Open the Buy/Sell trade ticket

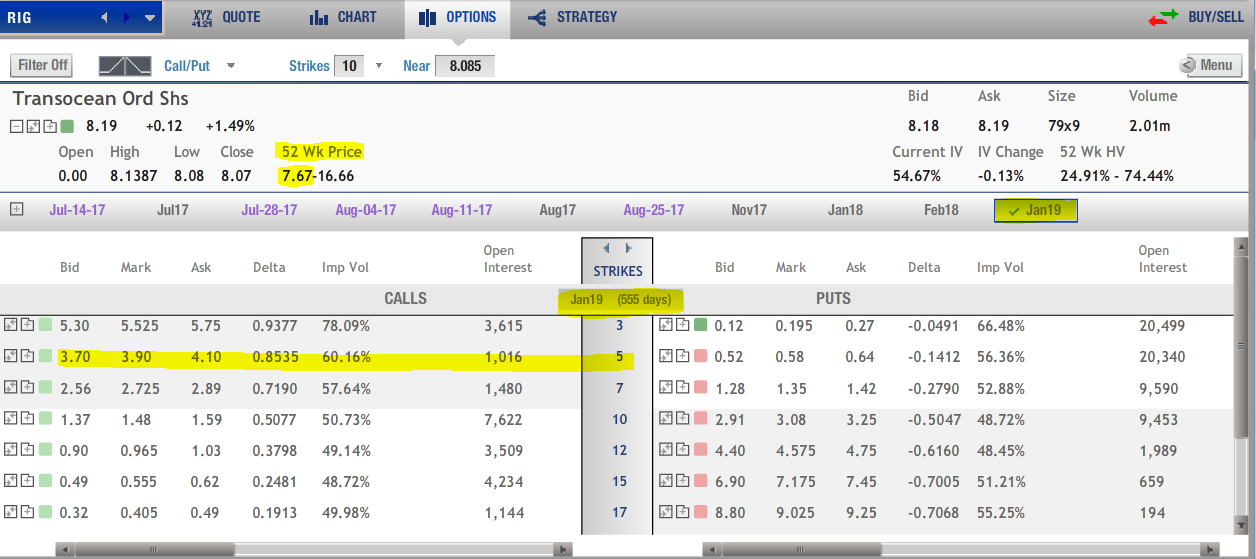[x=1196, y=17]
